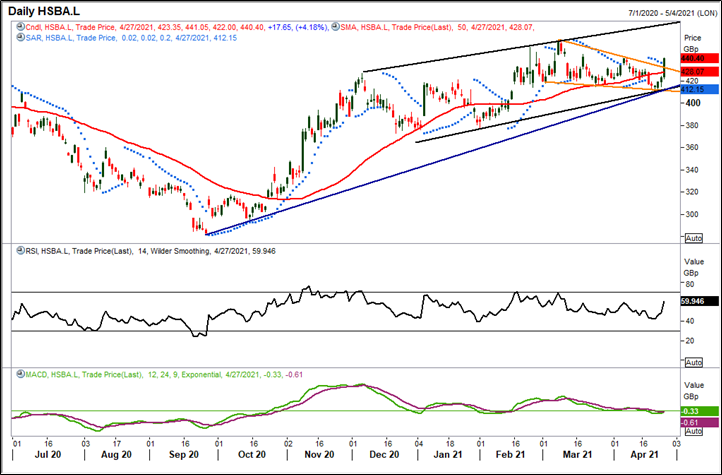Select the purple -0.61 signal value tag

pos(699,423)
